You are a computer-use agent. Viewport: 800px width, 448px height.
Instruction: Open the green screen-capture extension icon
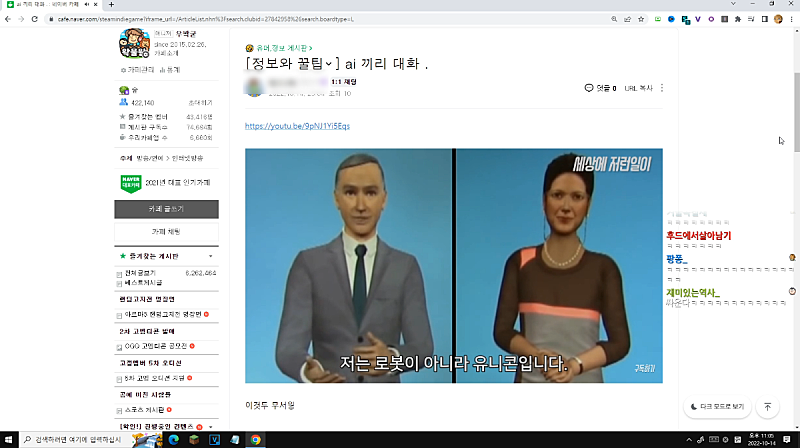point(658,19)
